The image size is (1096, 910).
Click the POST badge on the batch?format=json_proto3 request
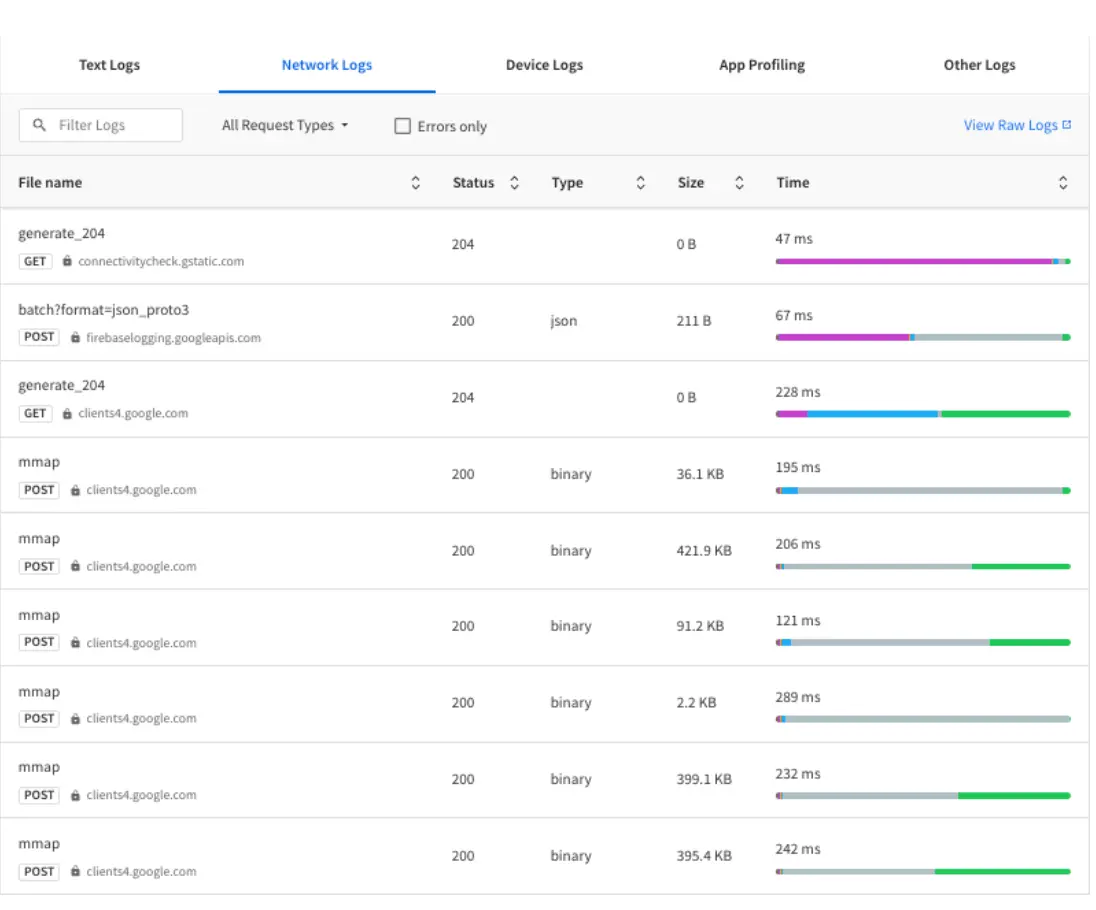pos(39,337)
